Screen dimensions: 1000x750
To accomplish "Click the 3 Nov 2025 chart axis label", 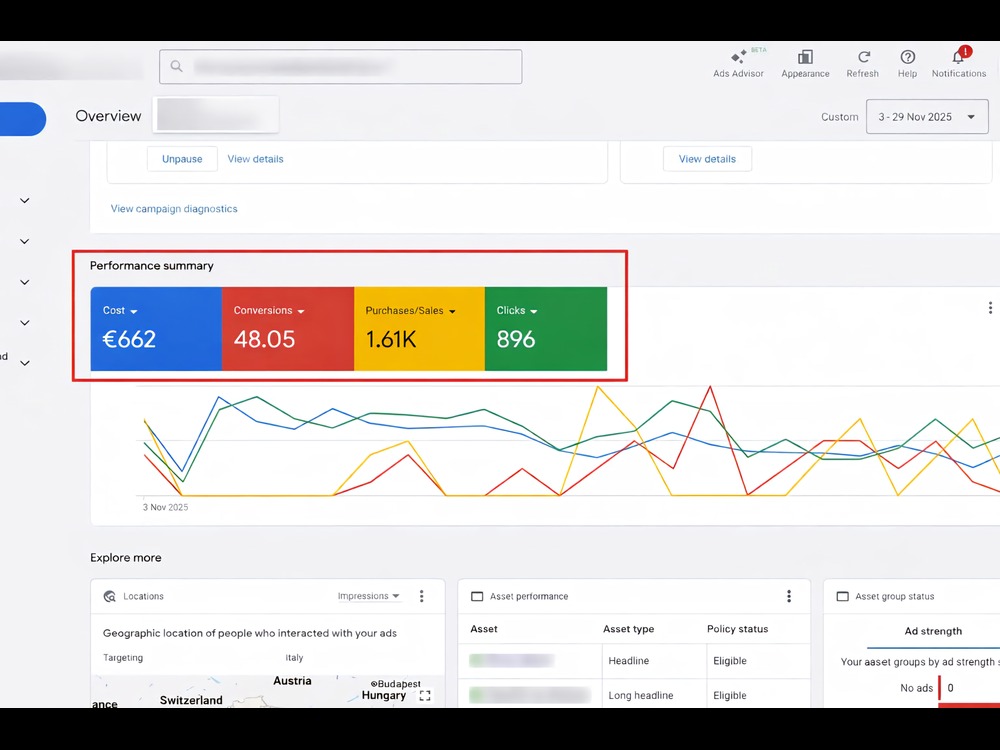I will point(165,507).
